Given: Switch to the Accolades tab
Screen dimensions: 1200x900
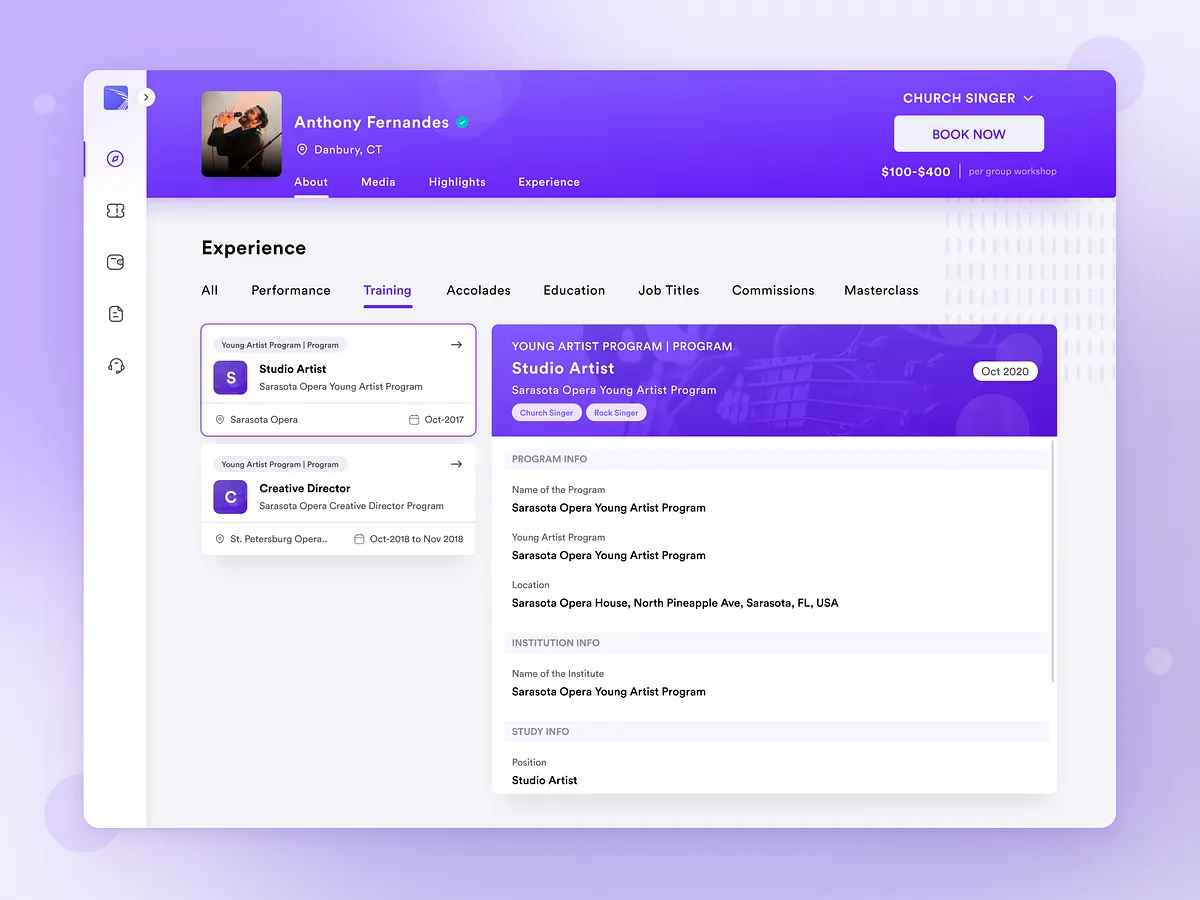Looking at the screenshot, I should point(478,290).
